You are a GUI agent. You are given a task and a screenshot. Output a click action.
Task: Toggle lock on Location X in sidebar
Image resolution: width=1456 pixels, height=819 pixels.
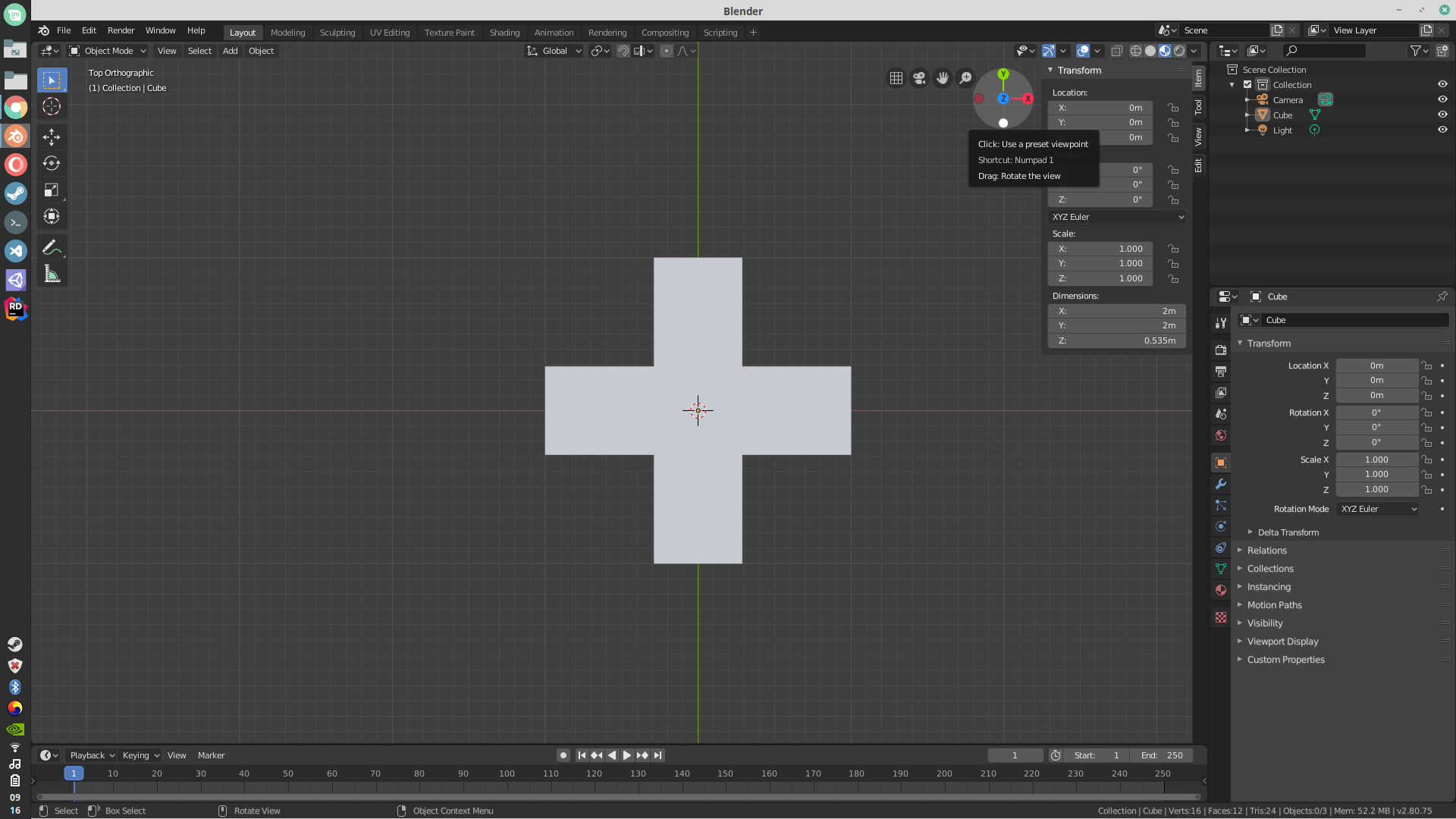1173,108
